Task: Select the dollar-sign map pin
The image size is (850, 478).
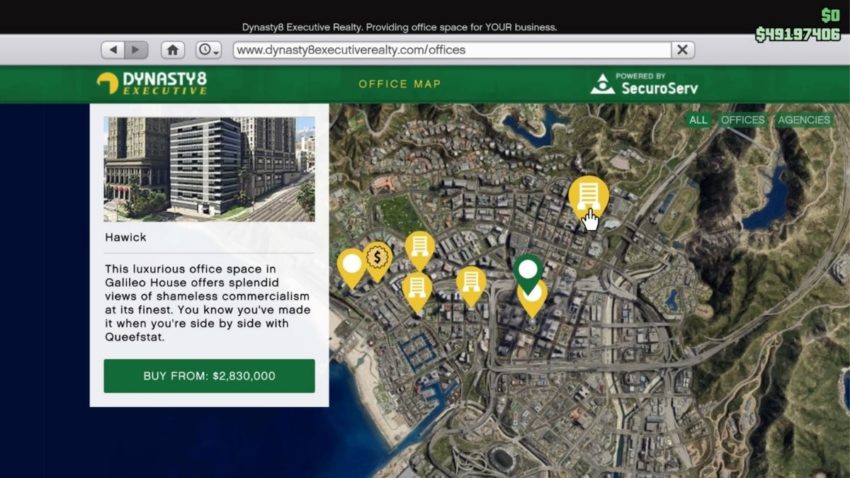Action: tap(377, 260)
